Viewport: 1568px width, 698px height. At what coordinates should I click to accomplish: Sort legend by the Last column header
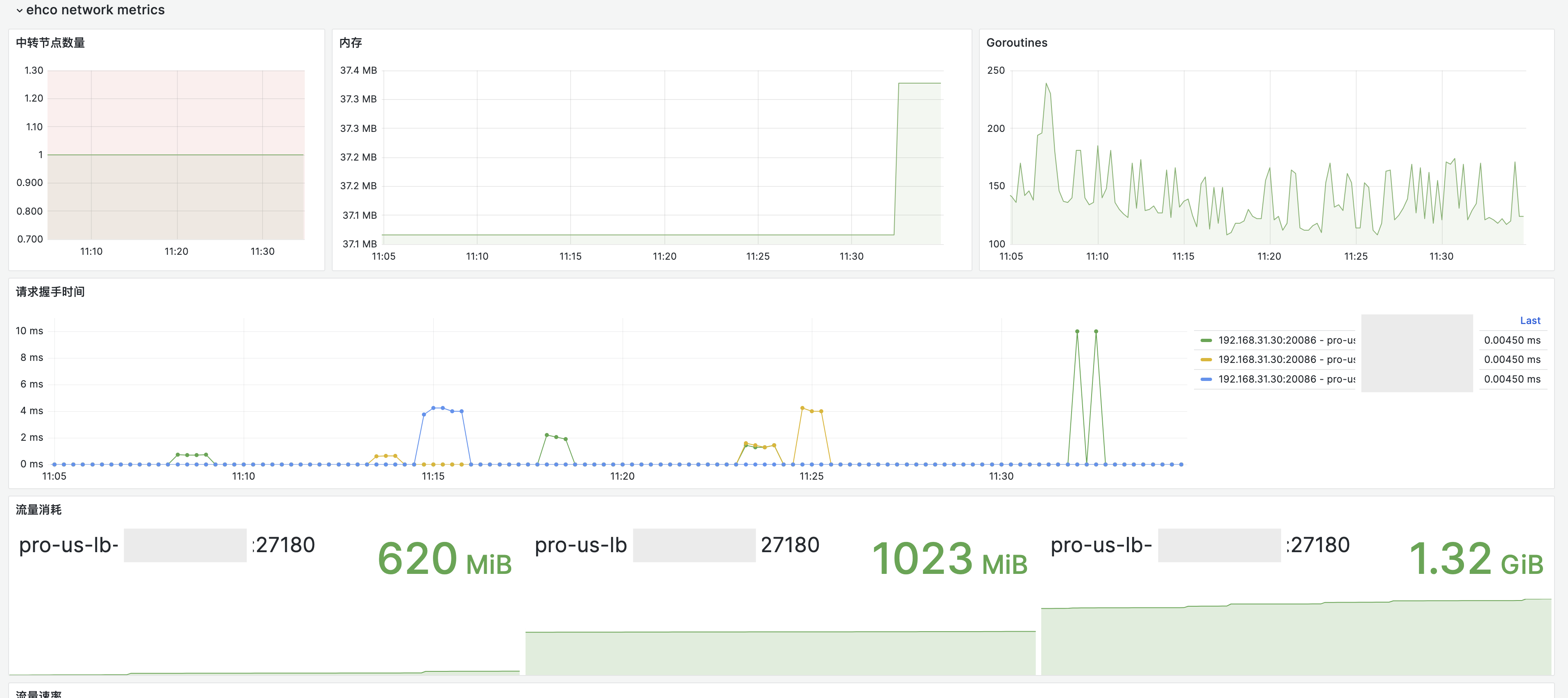[1529, 321]
